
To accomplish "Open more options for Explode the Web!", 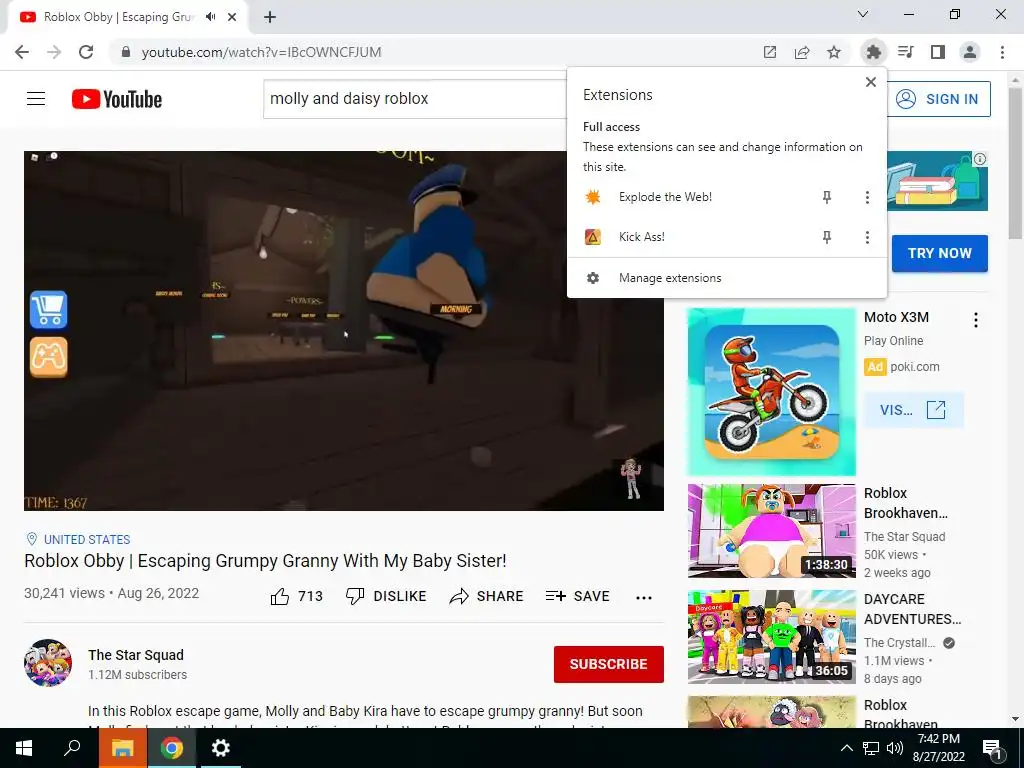I will pyautogui.click(x=867, y=197).
